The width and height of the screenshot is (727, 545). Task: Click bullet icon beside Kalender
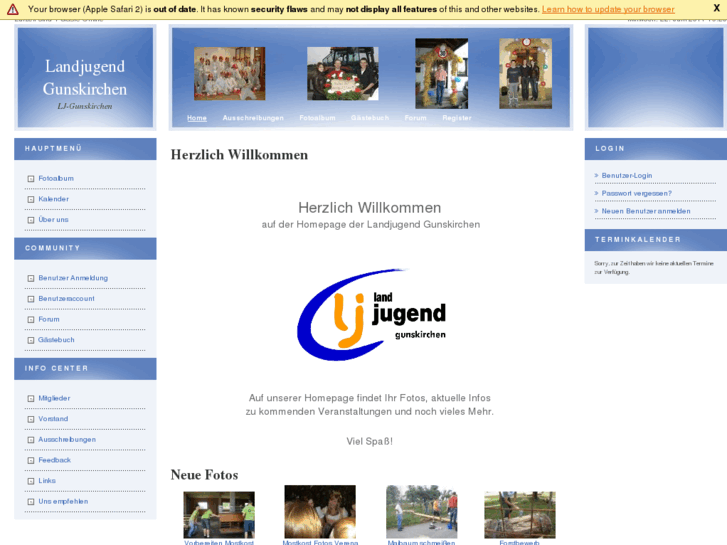[x=31, y=199]
